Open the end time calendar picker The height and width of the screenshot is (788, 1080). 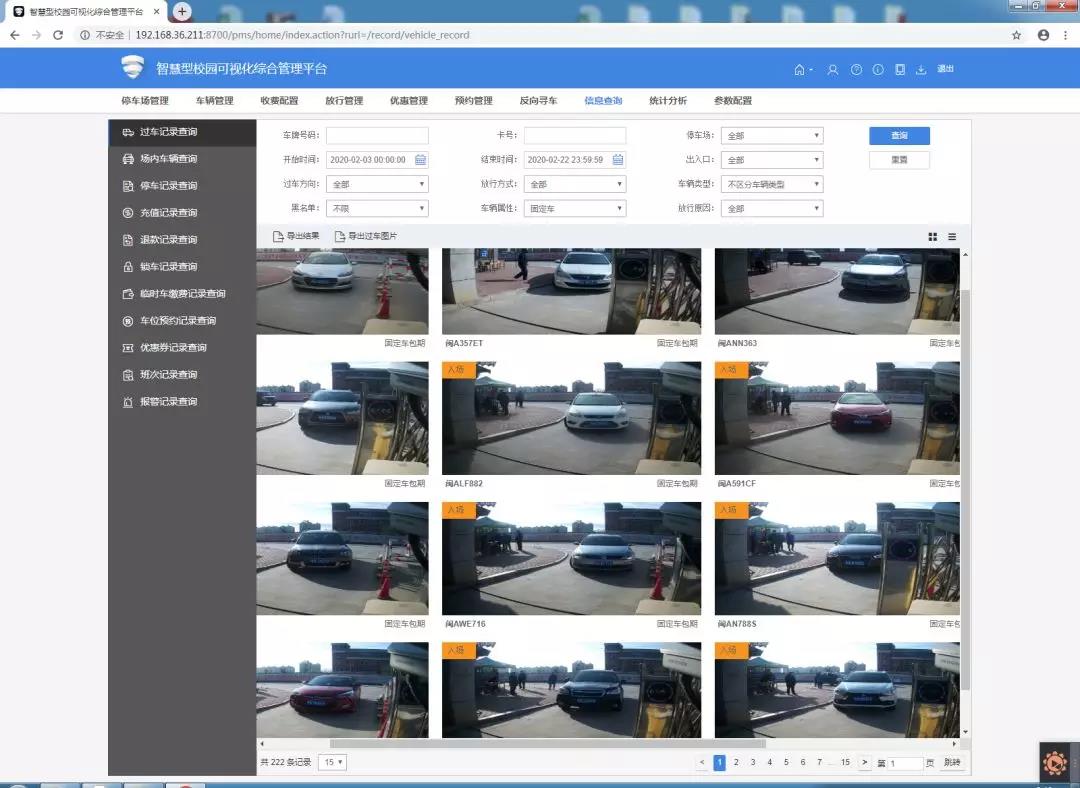click(618, 160)
